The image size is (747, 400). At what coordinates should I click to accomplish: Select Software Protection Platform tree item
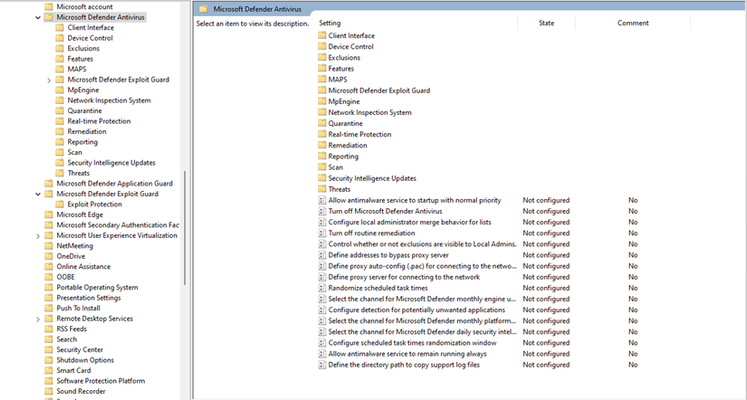[x=101, y=381]
